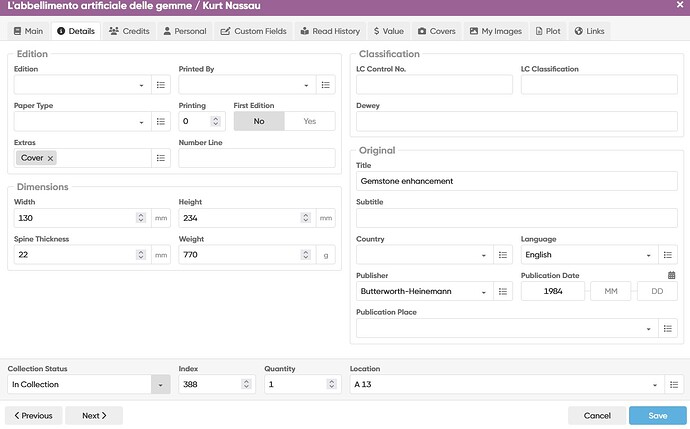Viewport: 690px width, 429px height.
Task: Open the Edition pick list icon
Action: tap(161, 85)
